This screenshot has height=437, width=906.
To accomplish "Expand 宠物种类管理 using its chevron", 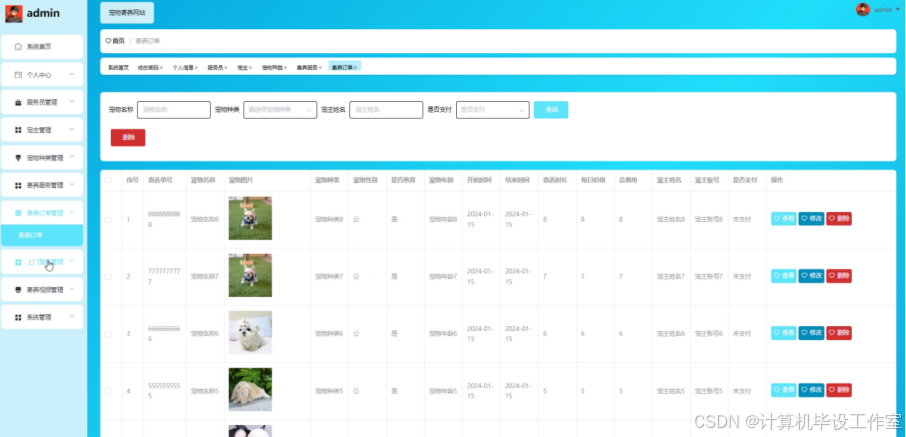I will pos(72,157).
